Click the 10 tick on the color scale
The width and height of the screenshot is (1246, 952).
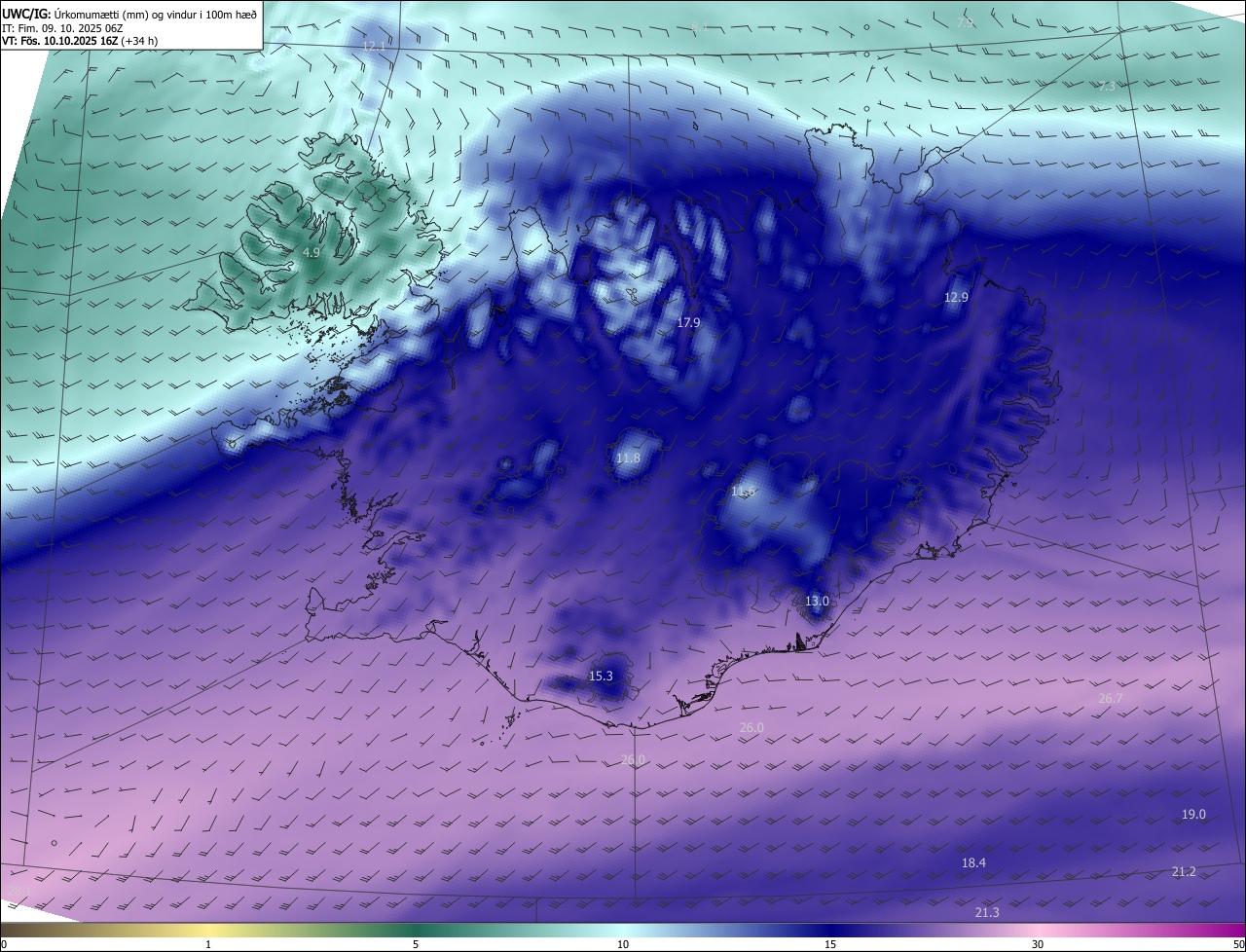[623, 944]
